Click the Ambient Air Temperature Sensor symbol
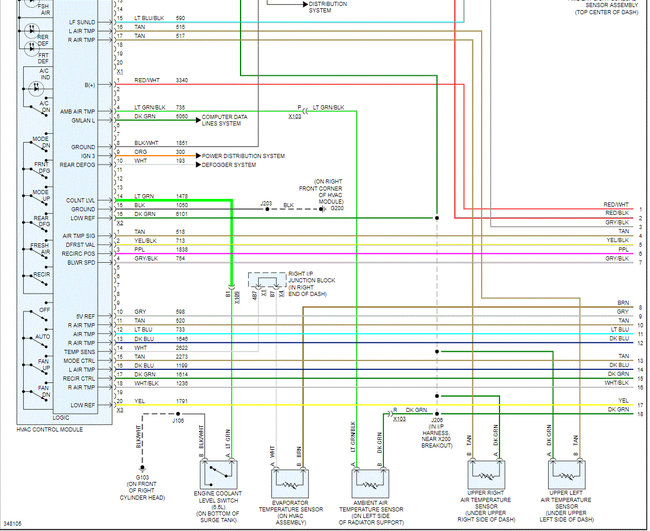This screenshot has width=650, height=531. [x=370, y=483]
